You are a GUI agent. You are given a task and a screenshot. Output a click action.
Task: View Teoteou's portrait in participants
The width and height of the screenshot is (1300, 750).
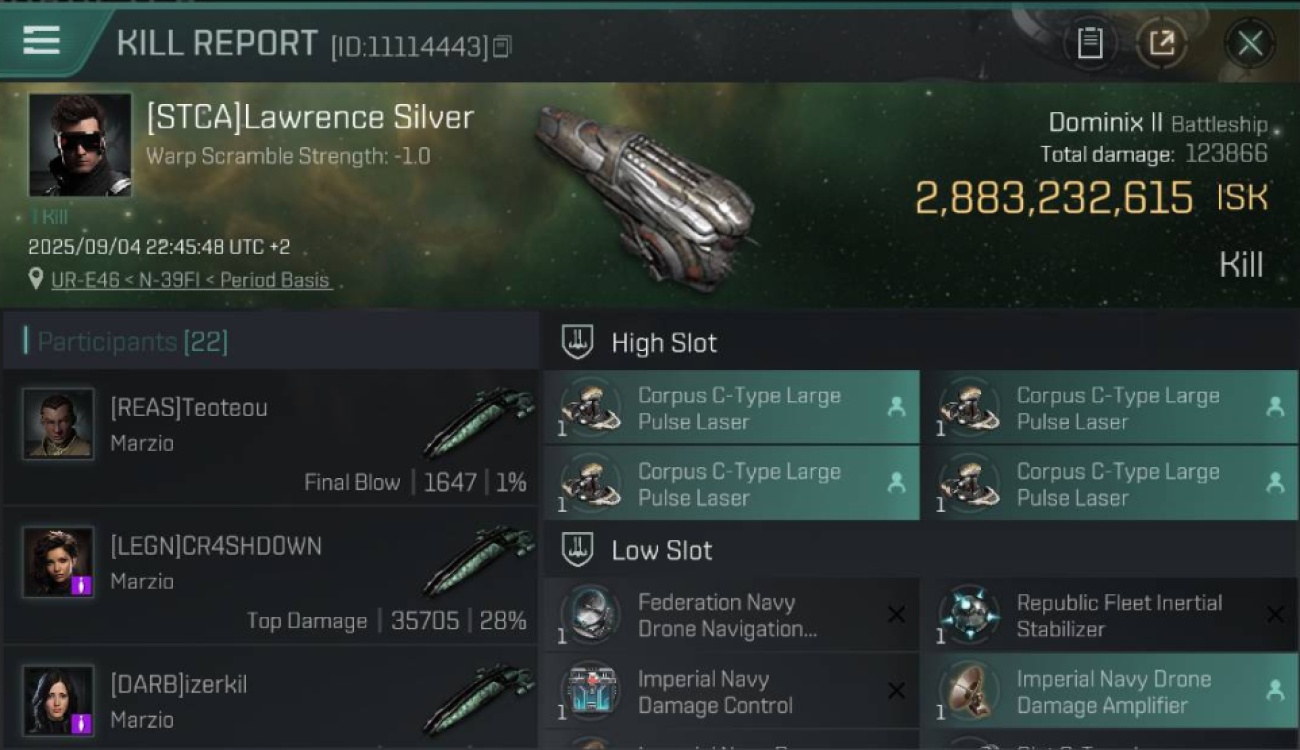pyautogui.click(x=59, y=424)
